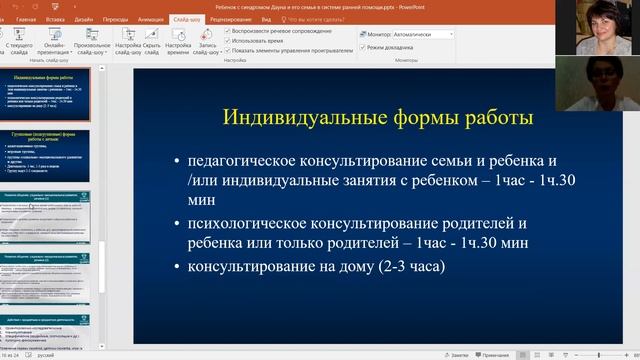Open the Переходы ribbon tab

tap(115, 19)
